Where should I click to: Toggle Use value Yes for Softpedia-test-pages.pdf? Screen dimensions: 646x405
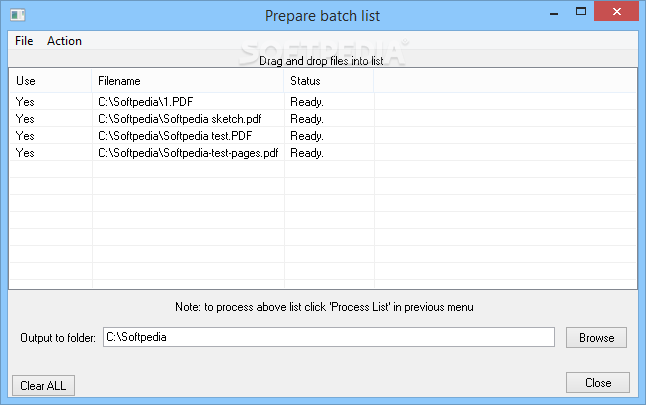(x=25, y=153)
